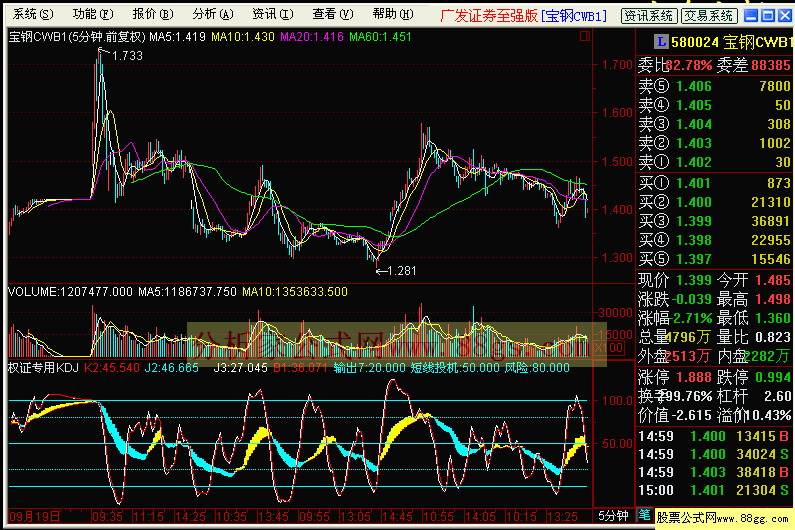The width and height of the screenshot is (795, 530).
Task: Click the 09月19日 date on time axis
Action: [34, 517]
